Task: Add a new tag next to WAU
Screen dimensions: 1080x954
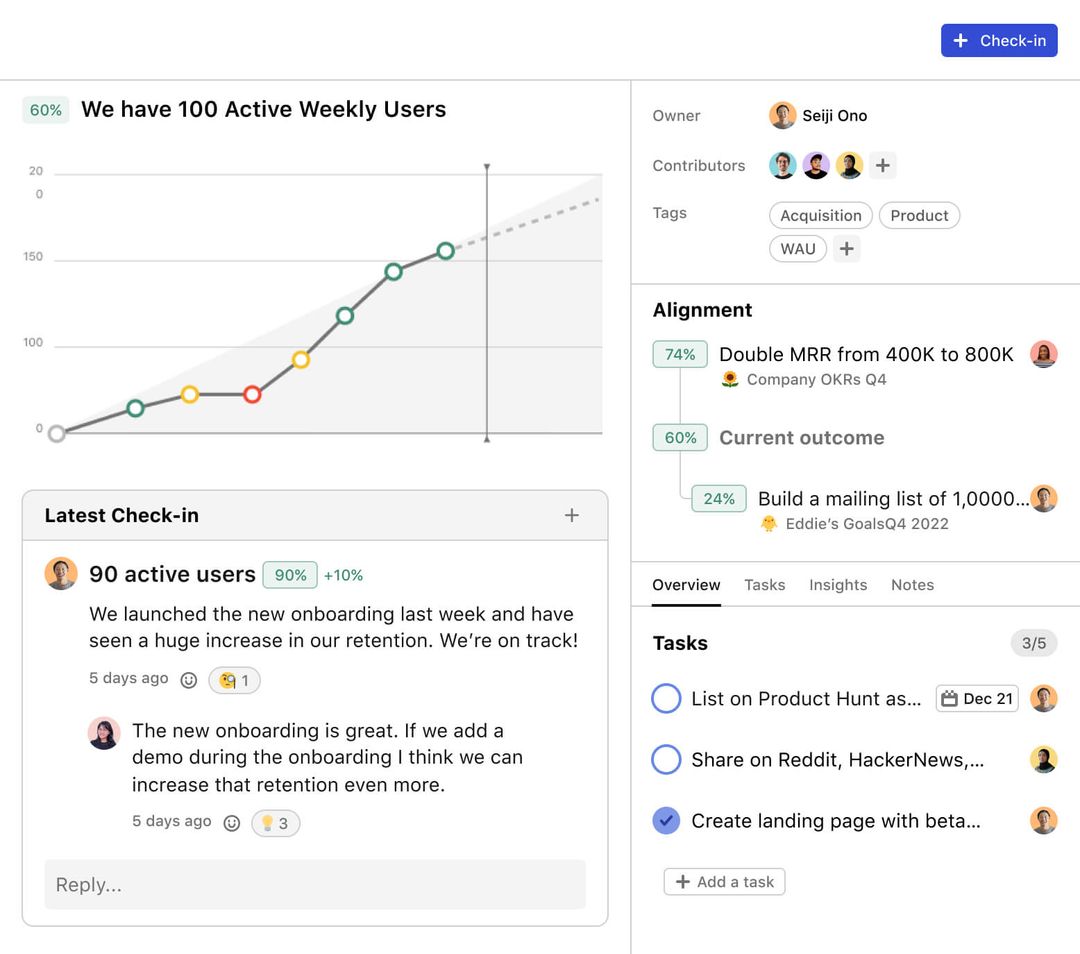Action: 846,249
